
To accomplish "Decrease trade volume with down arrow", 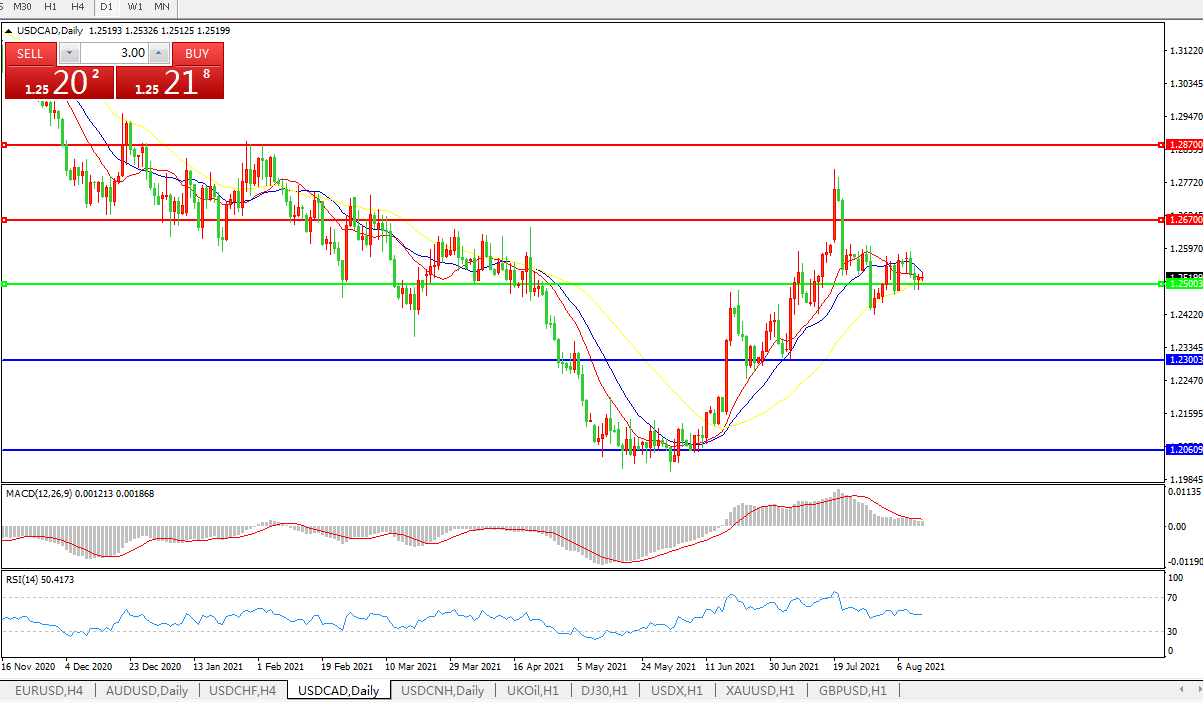I will pyautogui.click(x=69, y=53).
